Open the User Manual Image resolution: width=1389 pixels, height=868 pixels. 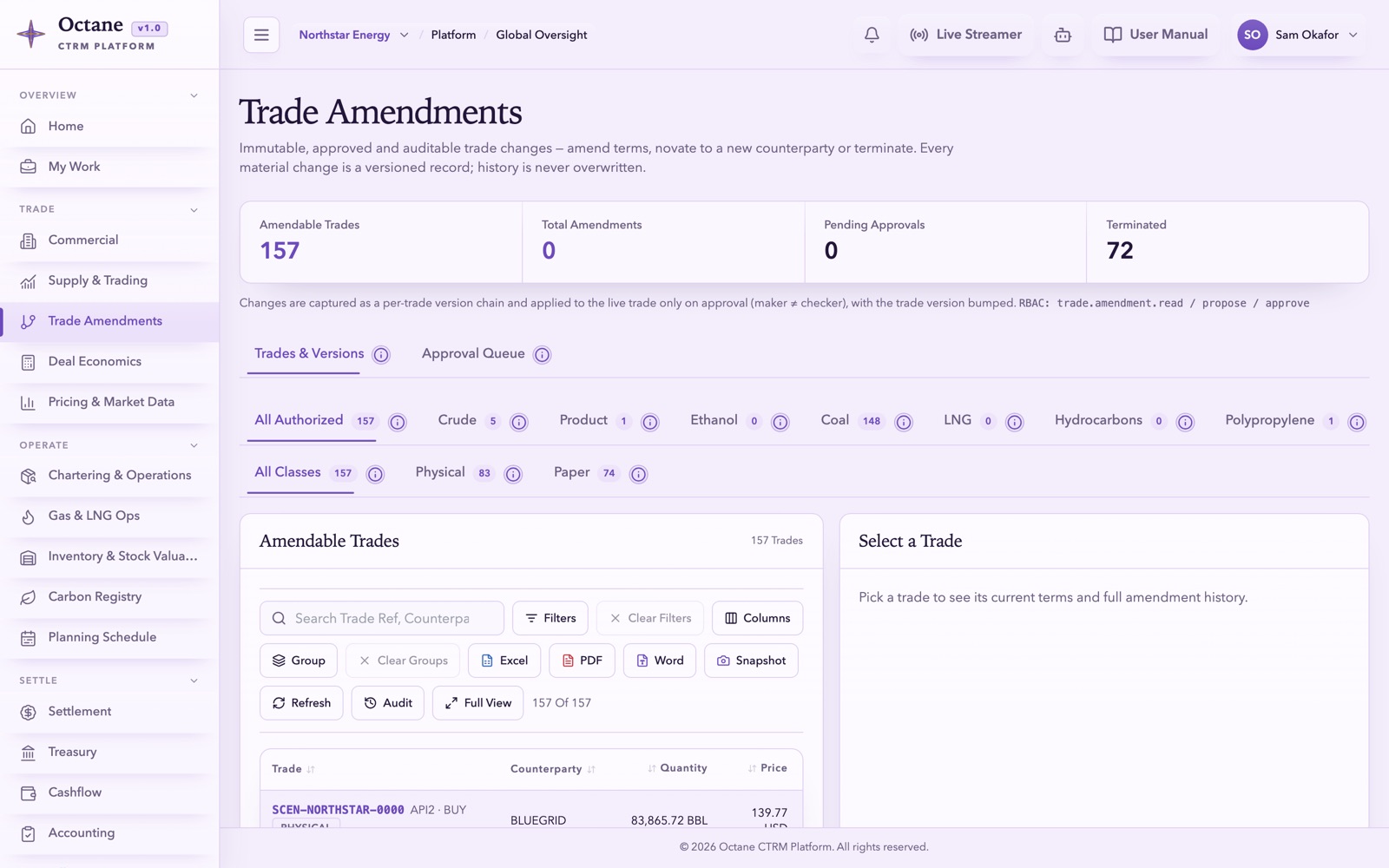click(1155, 35)
